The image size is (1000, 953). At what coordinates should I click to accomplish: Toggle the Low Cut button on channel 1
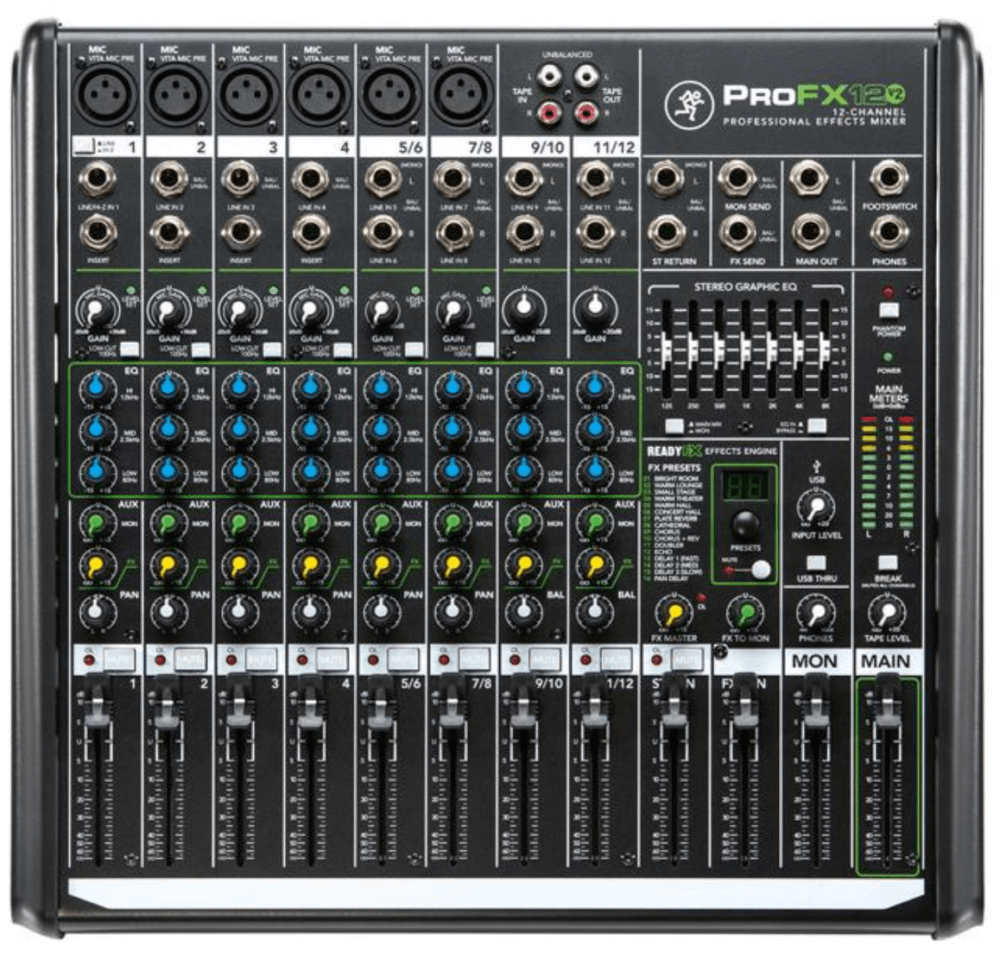point(129,349)
